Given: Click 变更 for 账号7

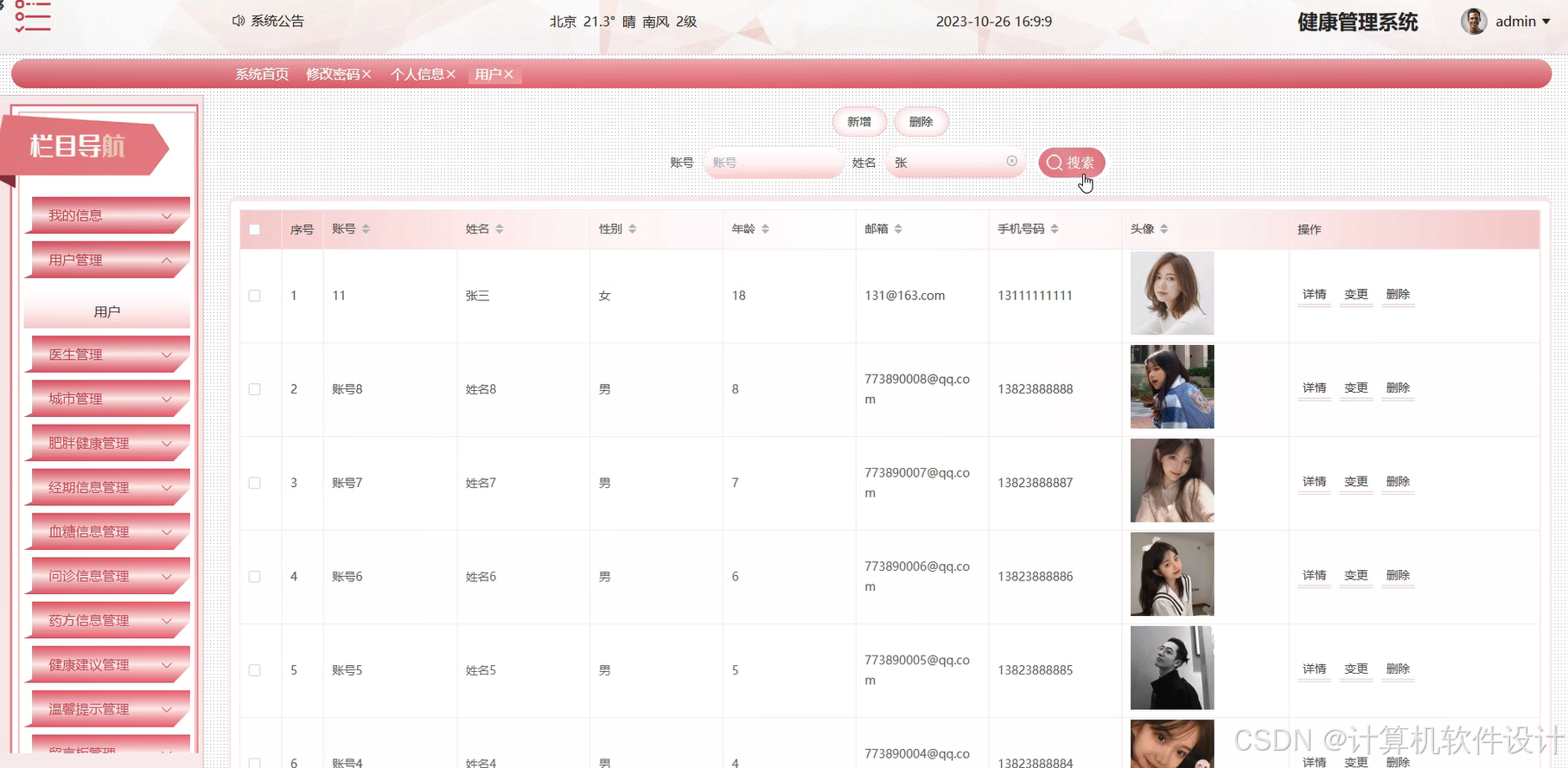Looking at the screenshot, I should point(1356,482).
